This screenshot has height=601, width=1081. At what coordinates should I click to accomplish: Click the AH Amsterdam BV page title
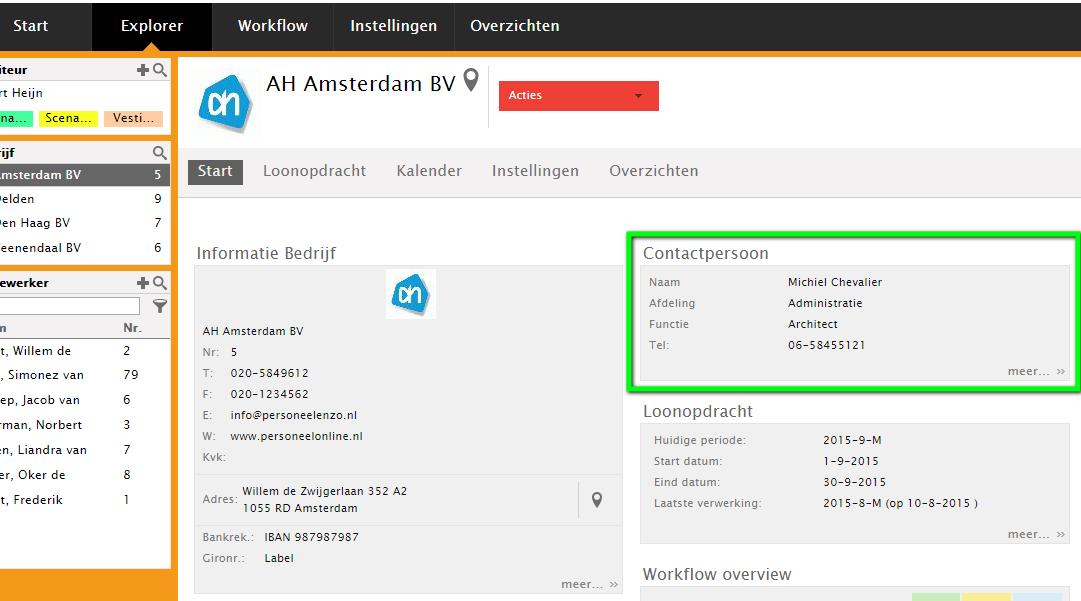pyautogui.click(x=361, y=83)
